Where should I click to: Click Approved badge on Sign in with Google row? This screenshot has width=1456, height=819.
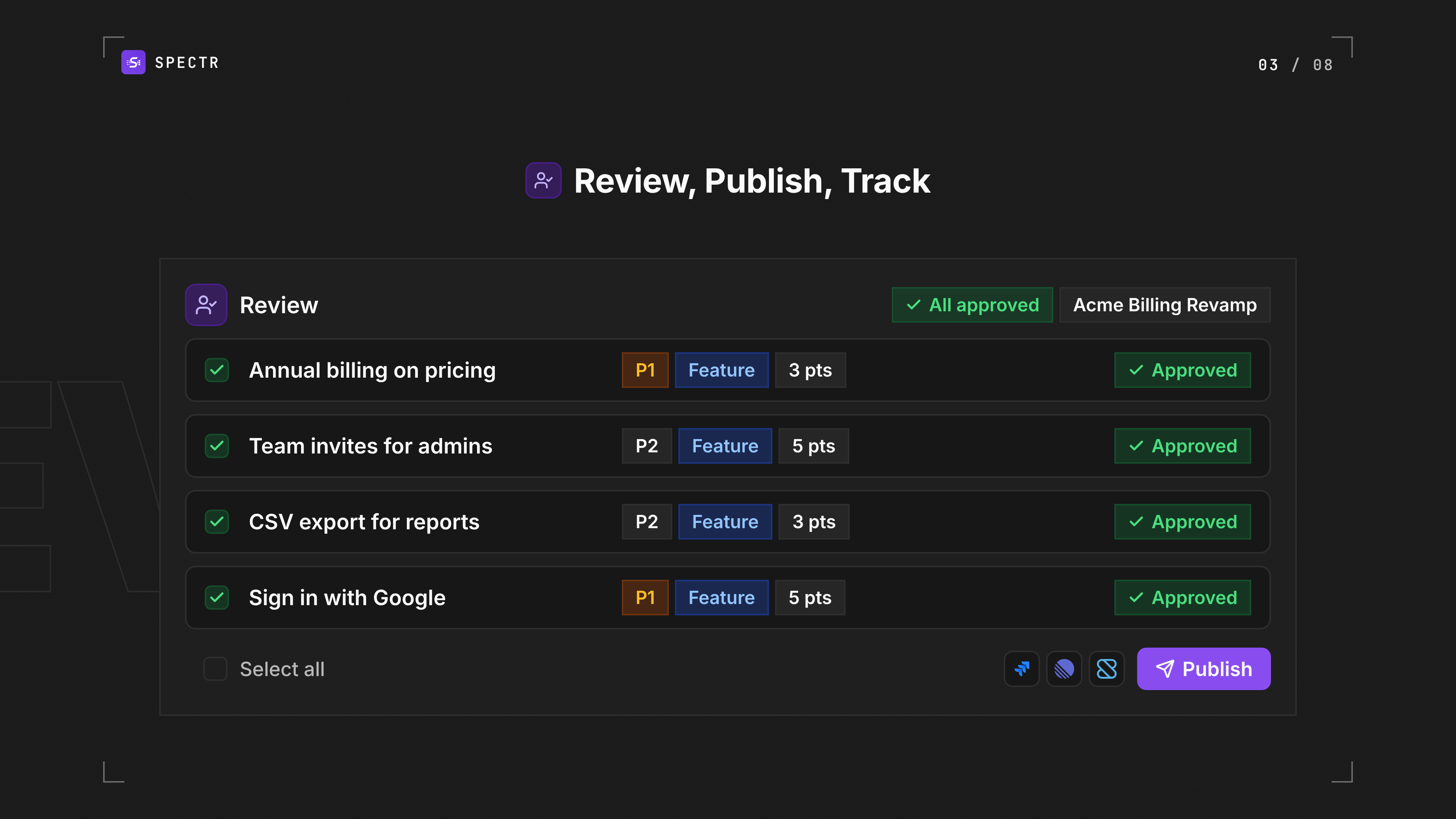tap(1183, 598)
